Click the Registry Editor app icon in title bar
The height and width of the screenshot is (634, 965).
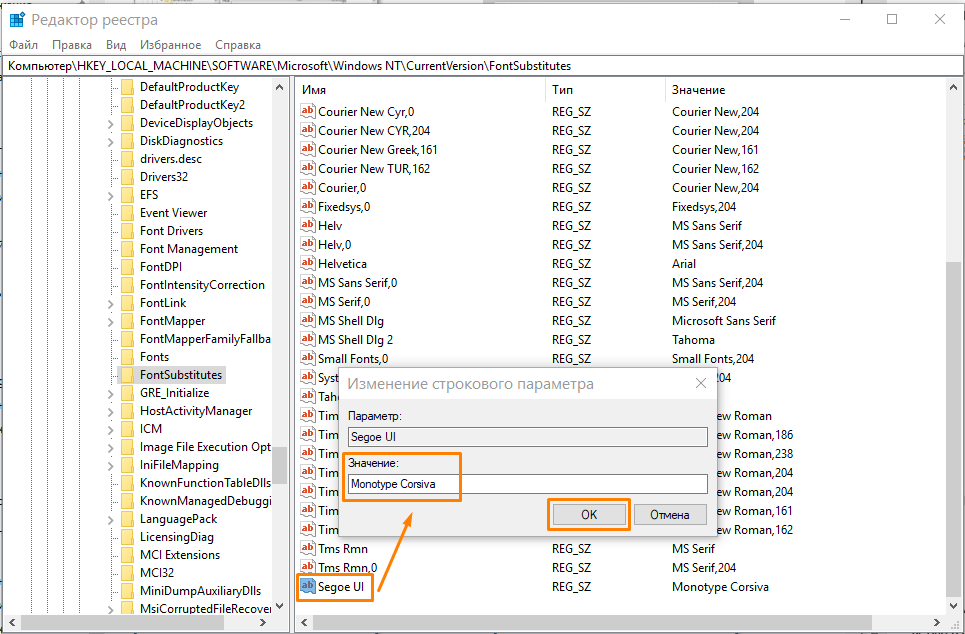17,20
